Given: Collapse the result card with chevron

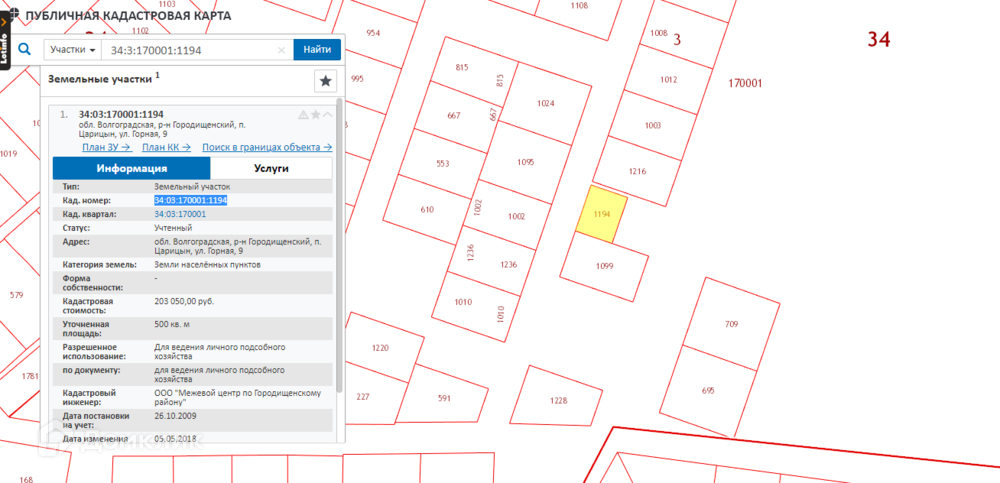Looking at the screenshot, I should click(327, 115).
